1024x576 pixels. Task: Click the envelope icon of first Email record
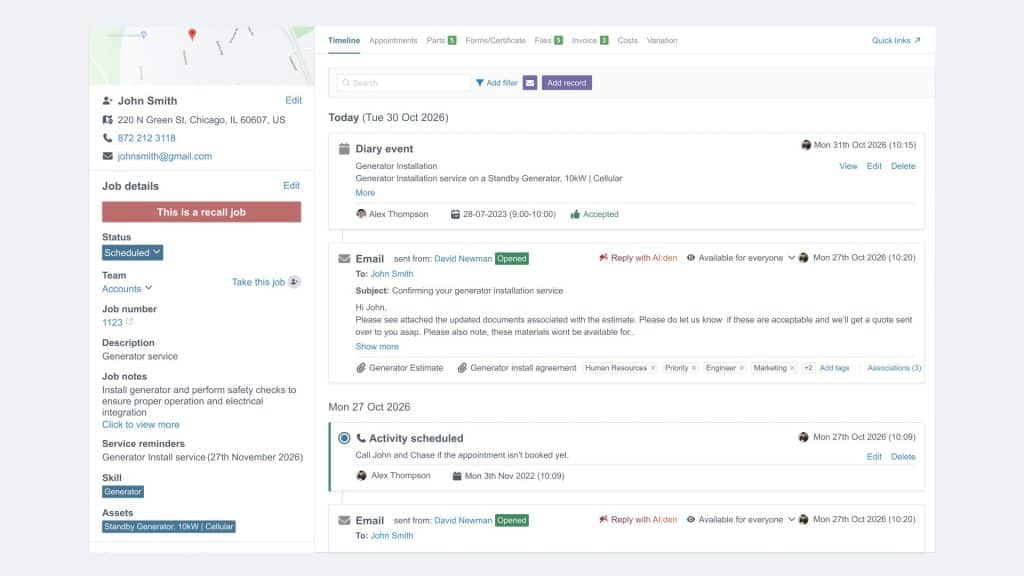click(x=344, y=259)
